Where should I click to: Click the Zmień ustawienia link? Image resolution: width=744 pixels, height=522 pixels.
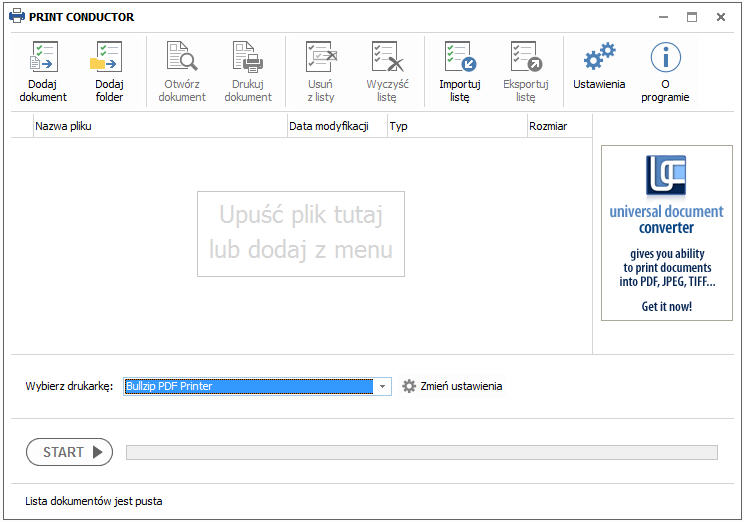[x=460, y=387]
